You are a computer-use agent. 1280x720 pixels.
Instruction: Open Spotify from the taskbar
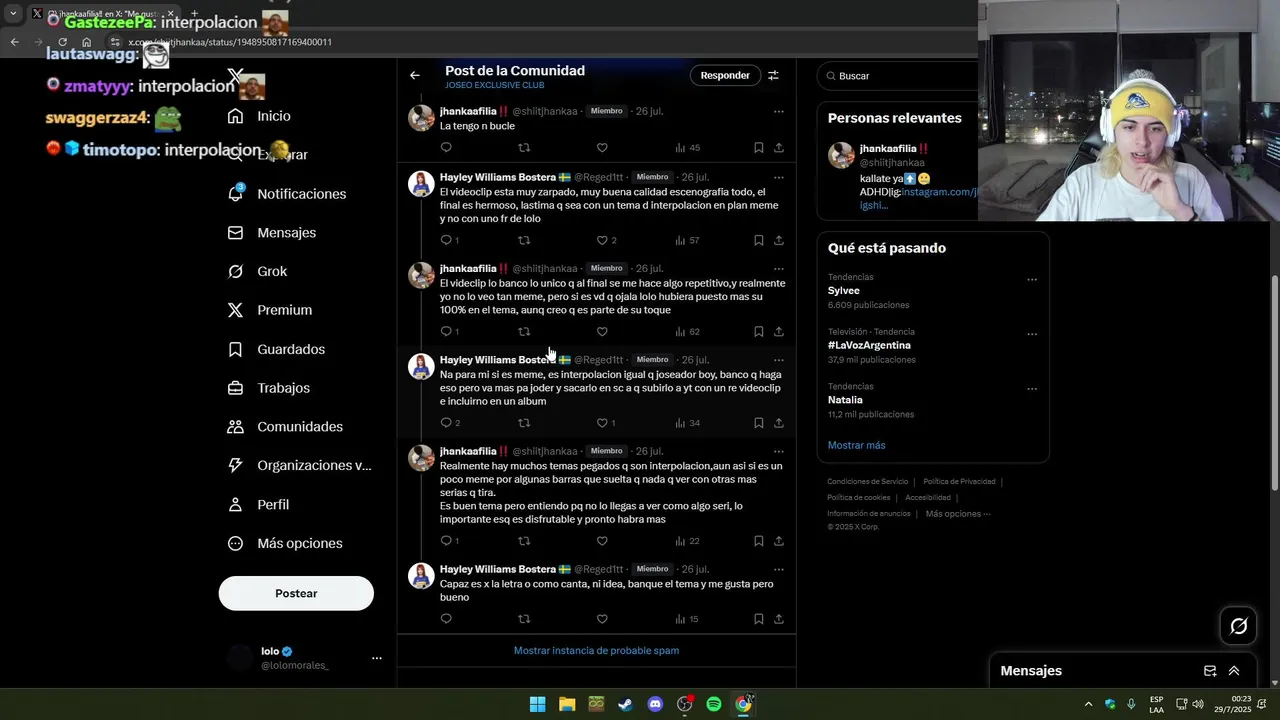click(x=714, y=704)
